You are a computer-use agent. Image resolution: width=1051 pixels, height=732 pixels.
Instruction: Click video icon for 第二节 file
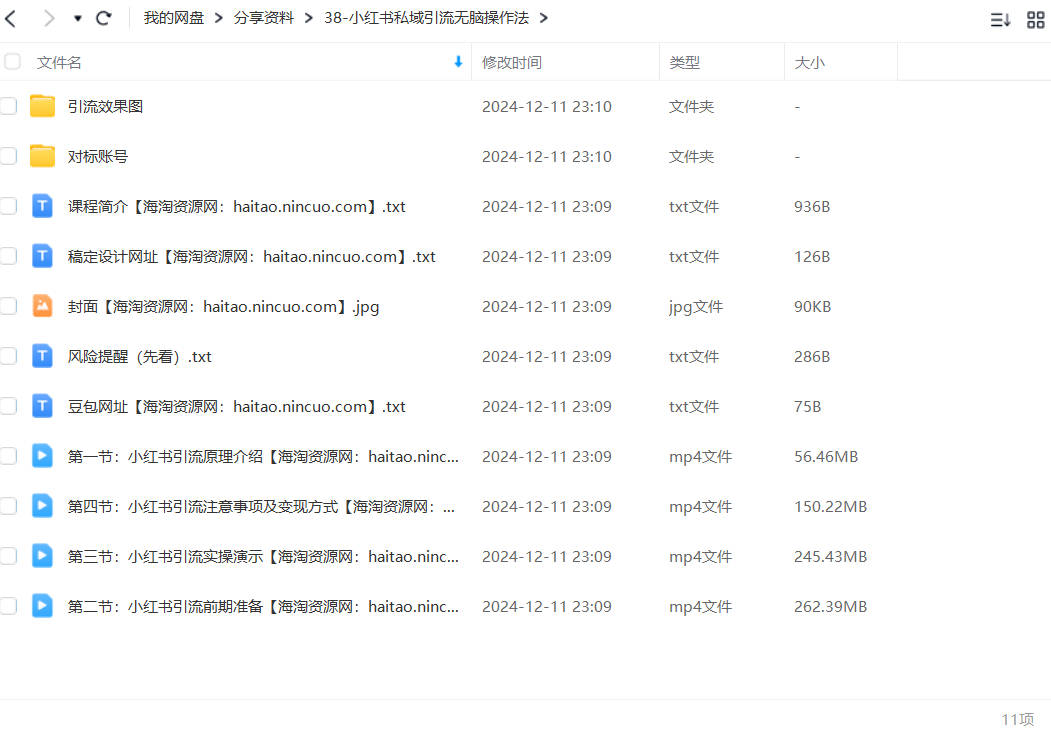pos(42,606)
